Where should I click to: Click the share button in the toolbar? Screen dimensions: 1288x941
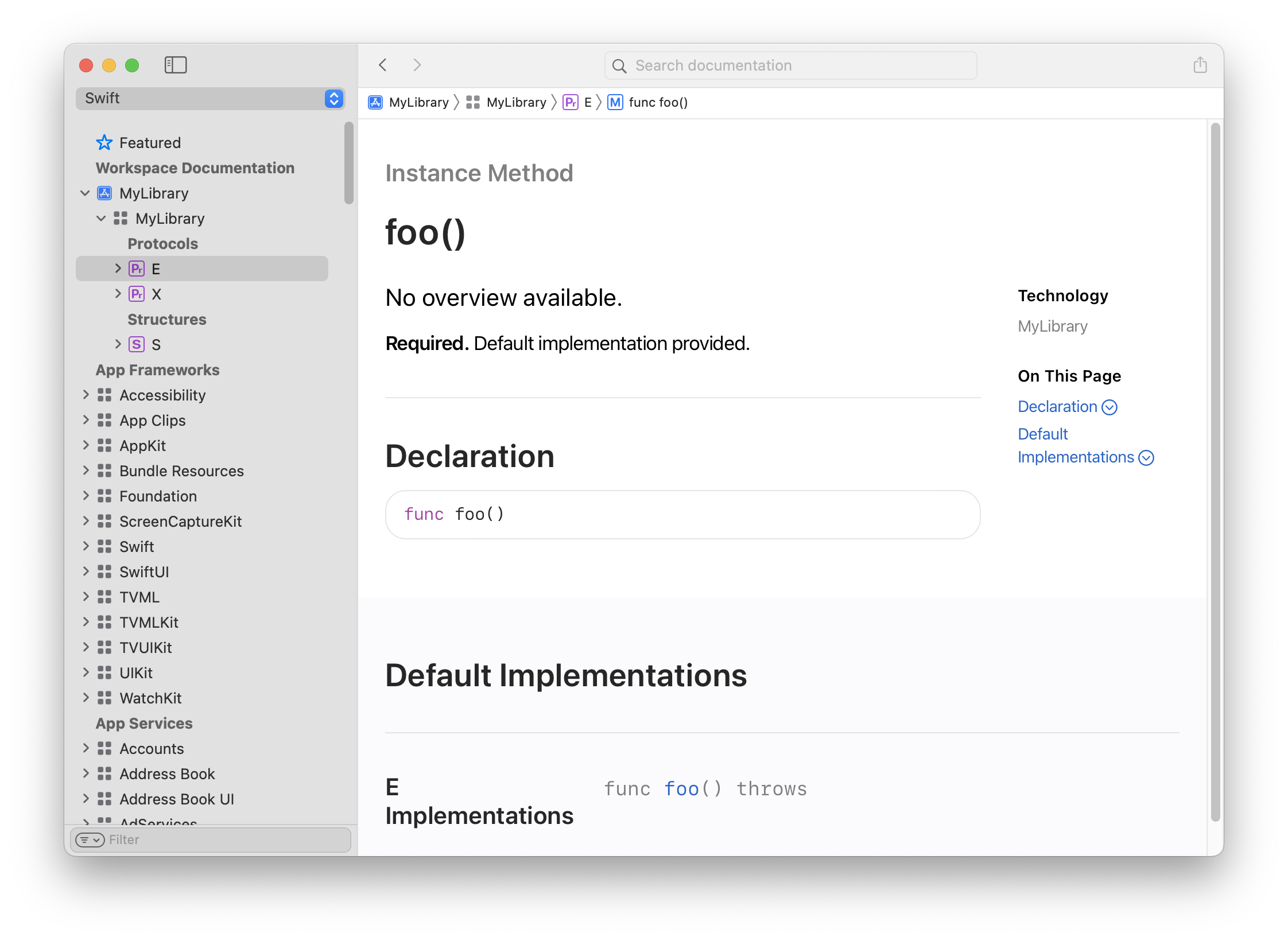click(x=1200, y=65)
